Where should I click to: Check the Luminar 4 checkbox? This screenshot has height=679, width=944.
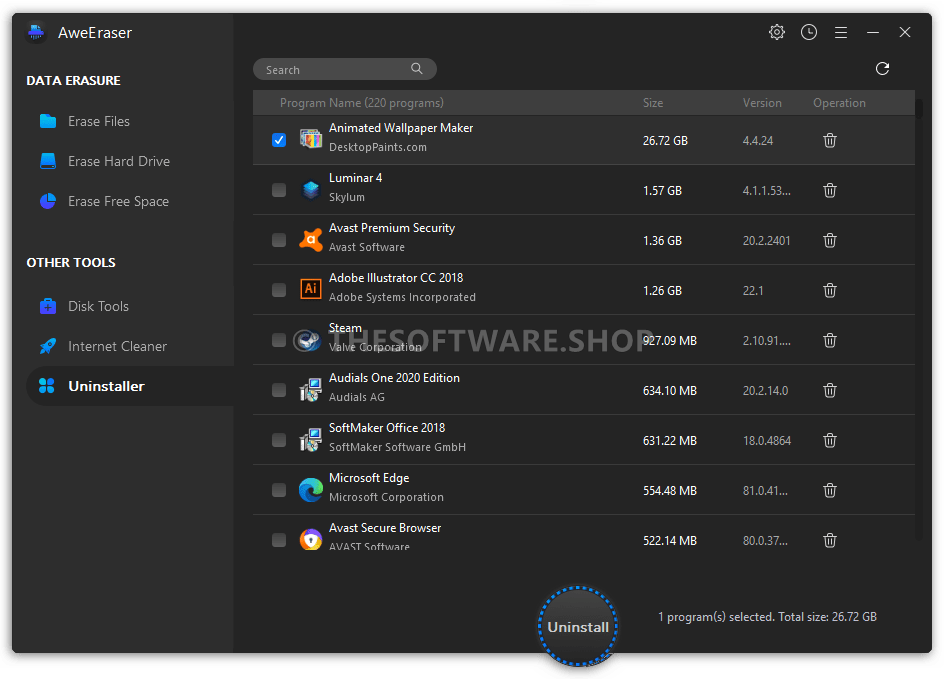279,190
